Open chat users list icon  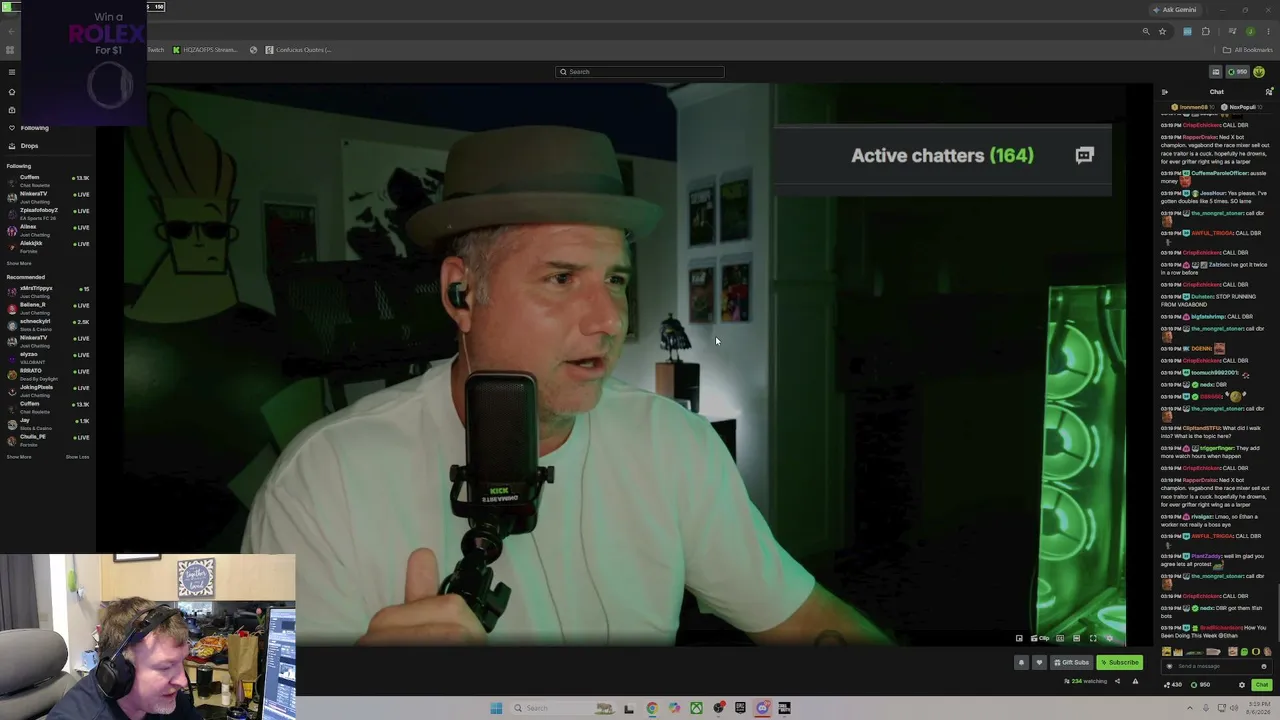coord(1269,92)
